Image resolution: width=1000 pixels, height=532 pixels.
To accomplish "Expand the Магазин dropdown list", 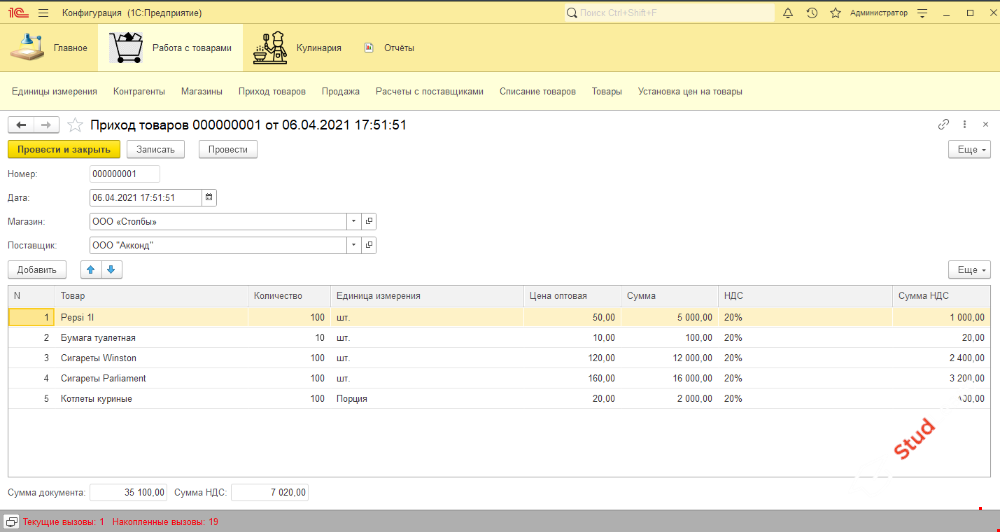I will [x=353, y=221].
